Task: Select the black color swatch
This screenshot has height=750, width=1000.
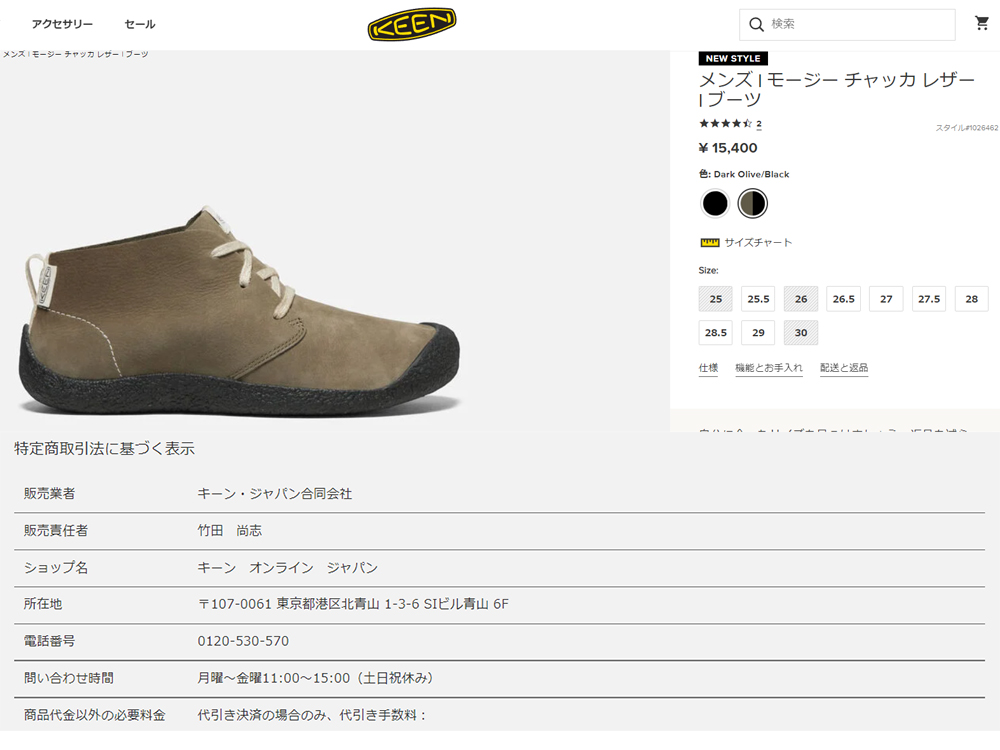Action: pyautogui.click(x=715, y=204)
